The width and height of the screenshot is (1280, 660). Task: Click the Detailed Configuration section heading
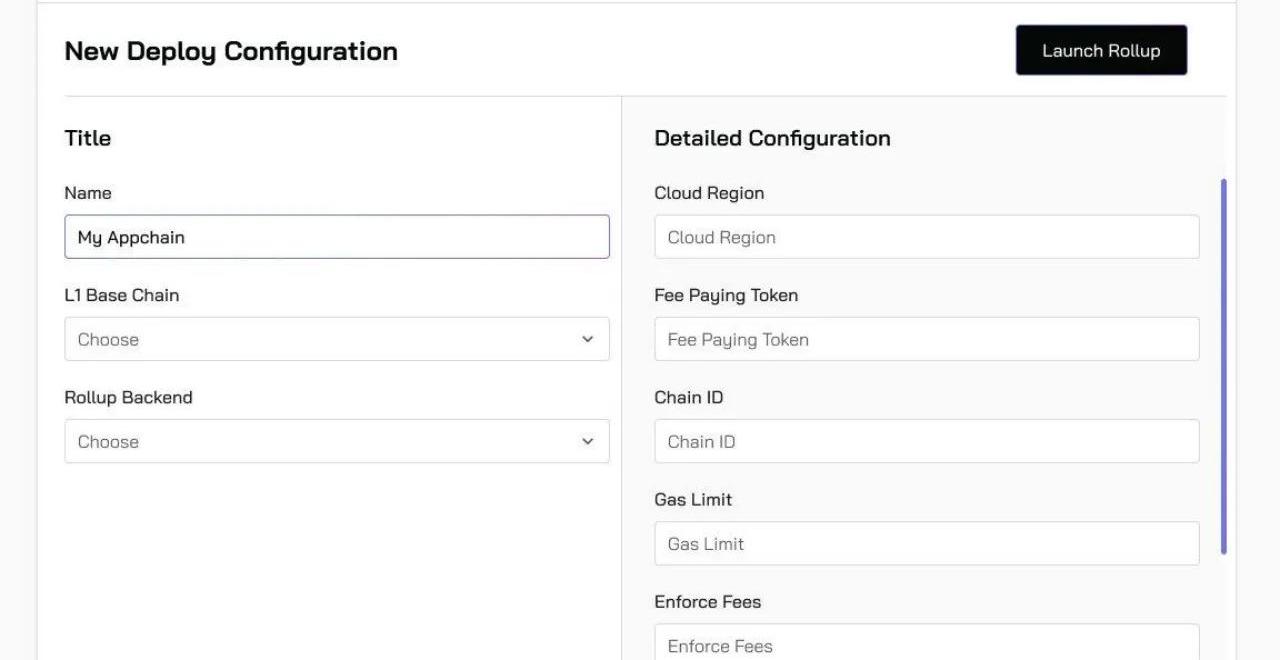coord(772,138)
